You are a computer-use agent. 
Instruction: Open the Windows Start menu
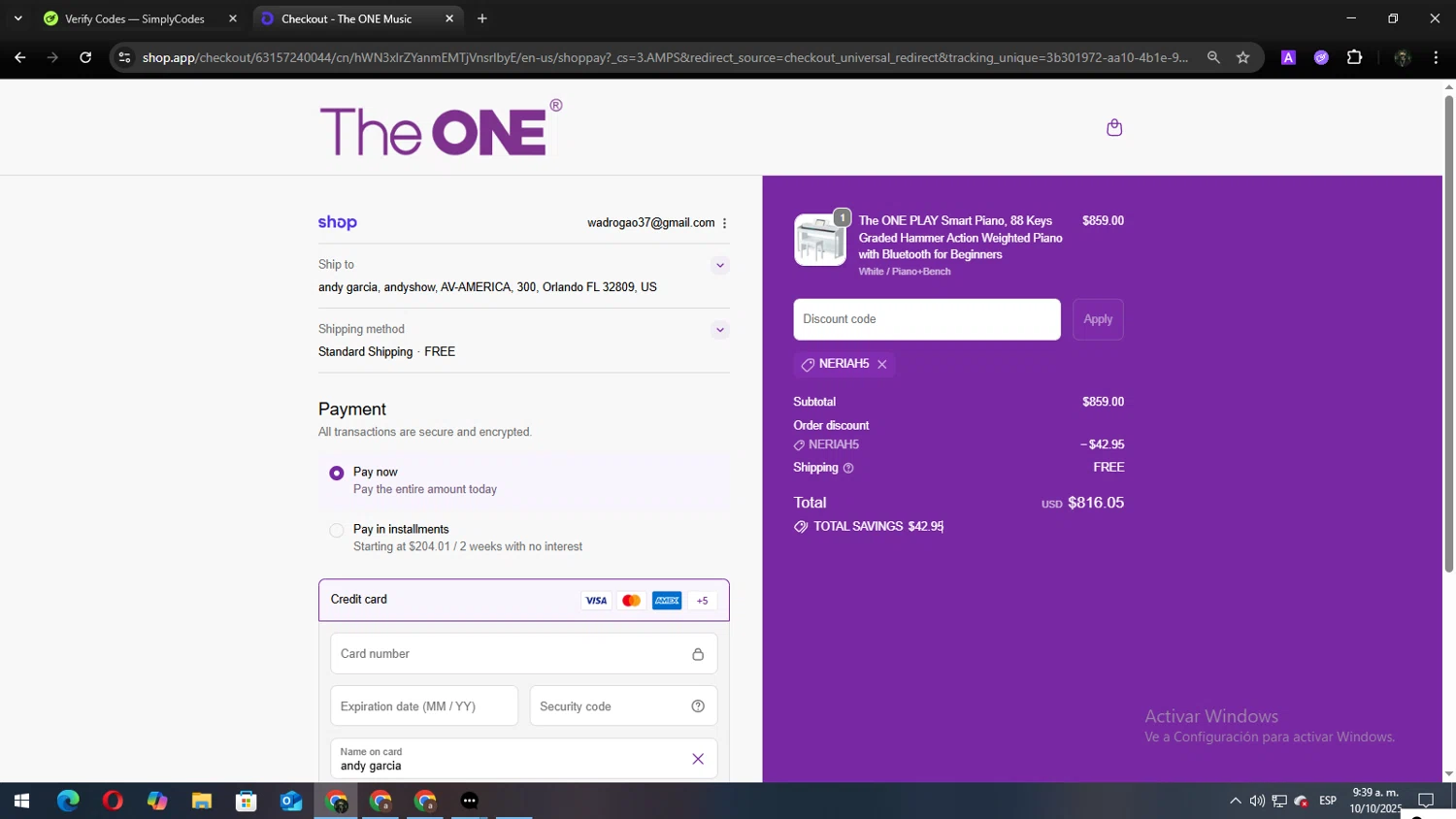click(x=21, y=801)
